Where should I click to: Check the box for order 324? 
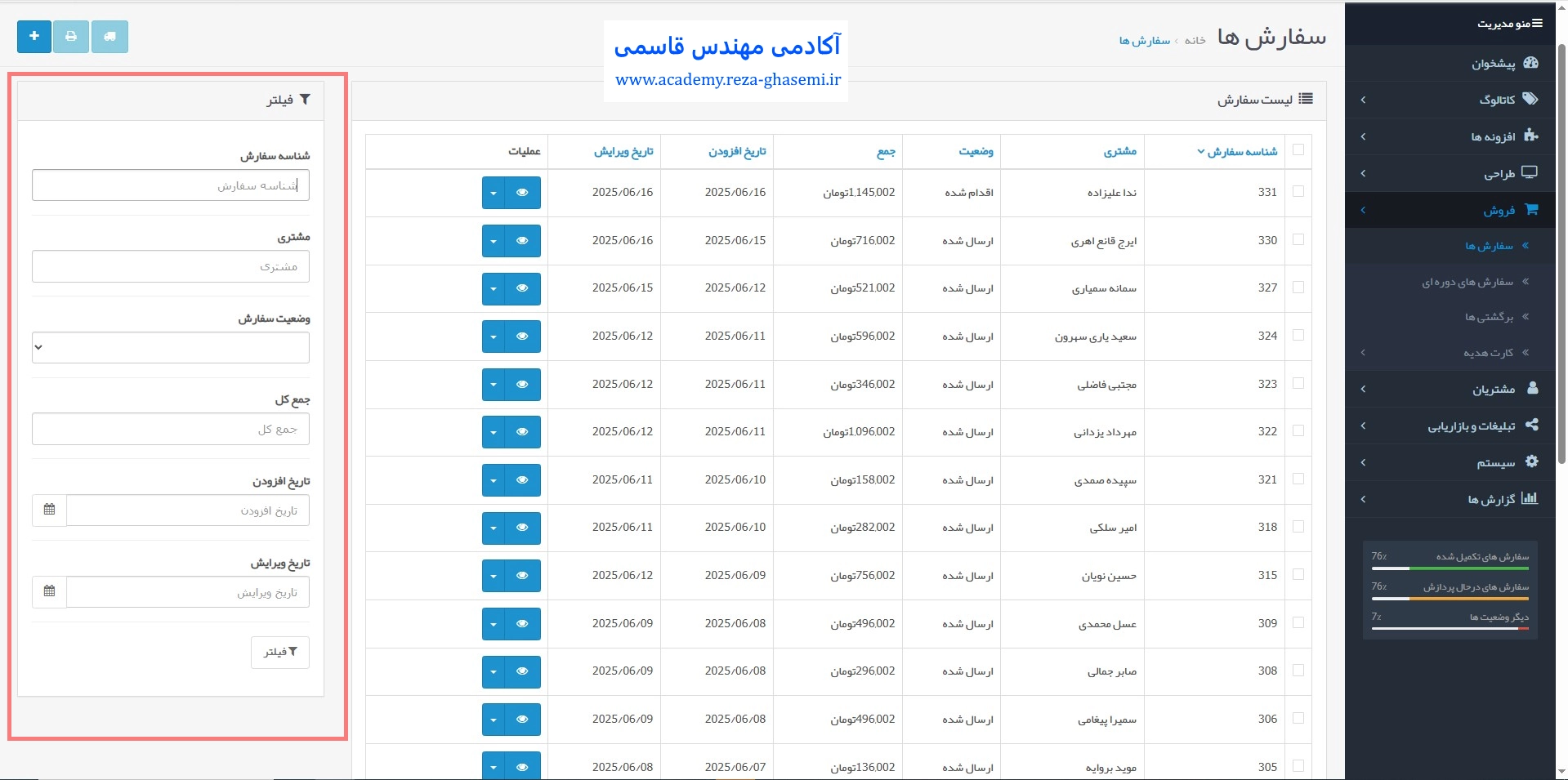(x=1298, y=335)
